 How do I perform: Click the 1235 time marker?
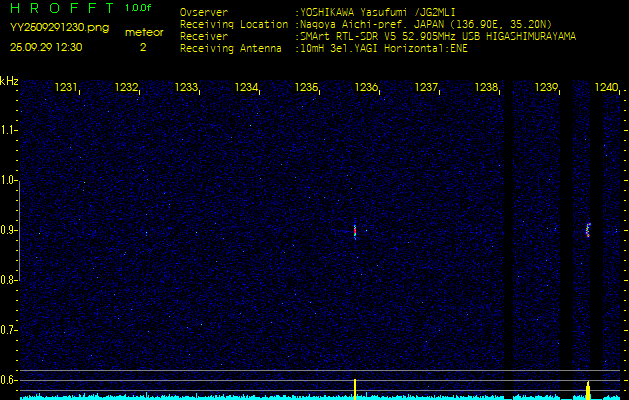pyautogui.click(x=306, y=88)
